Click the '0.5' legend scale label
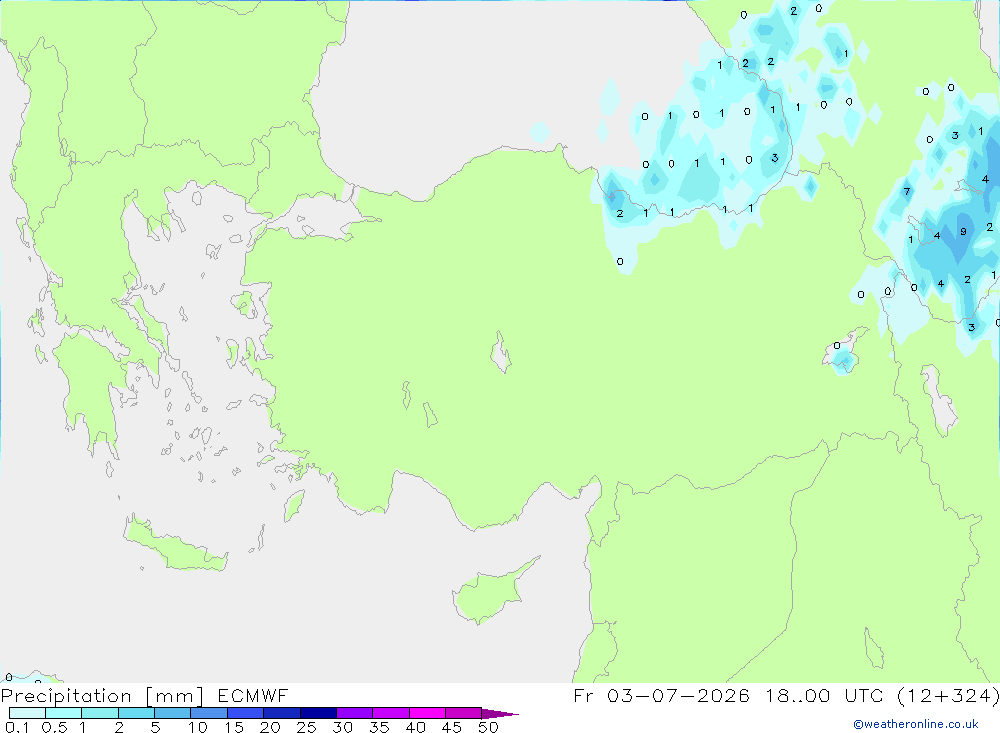This screenshot has width=1000, height=733. tap(54, 727)
